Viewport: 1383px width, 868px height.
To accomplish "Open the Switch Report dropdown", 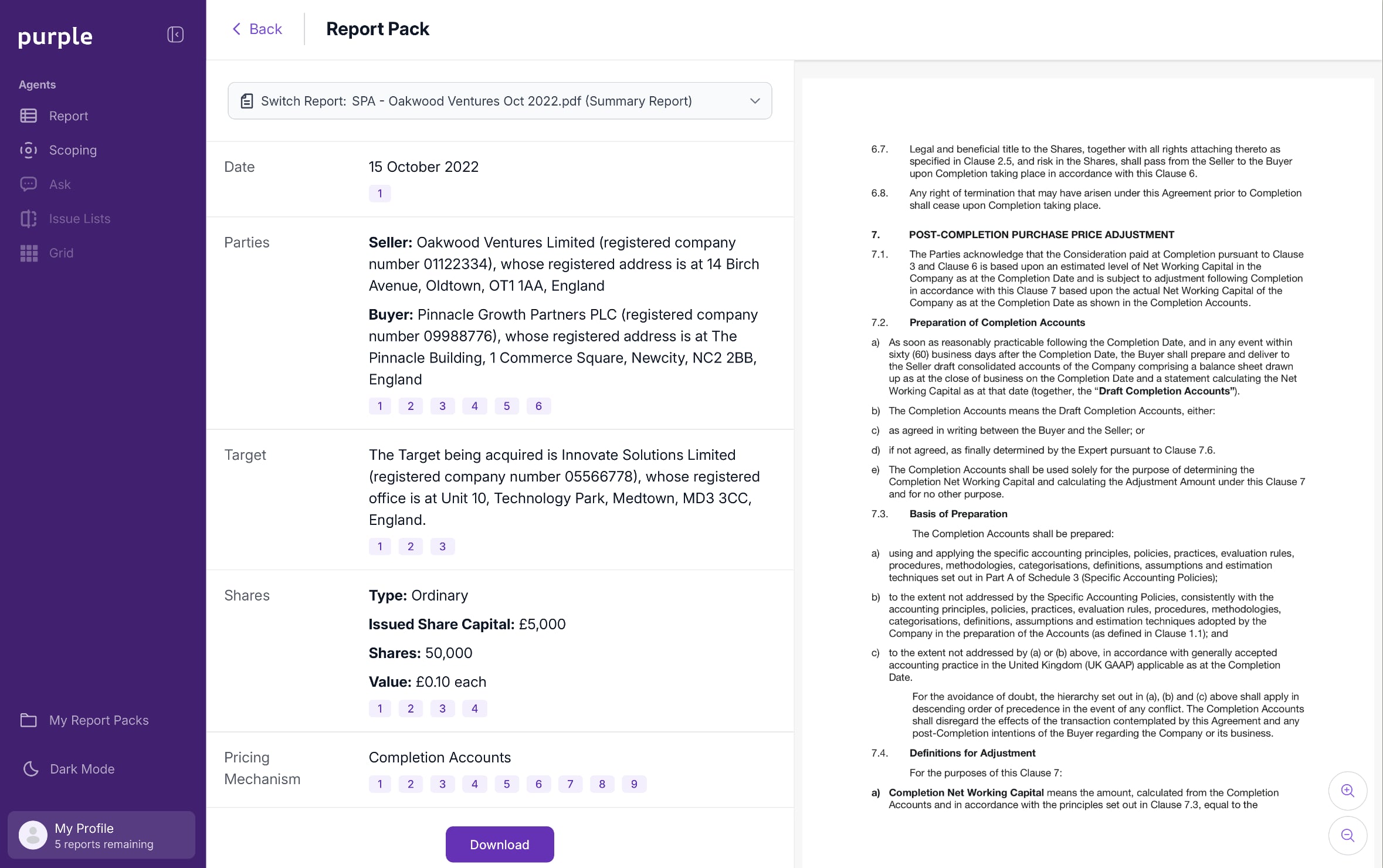I will pos(500,101).
